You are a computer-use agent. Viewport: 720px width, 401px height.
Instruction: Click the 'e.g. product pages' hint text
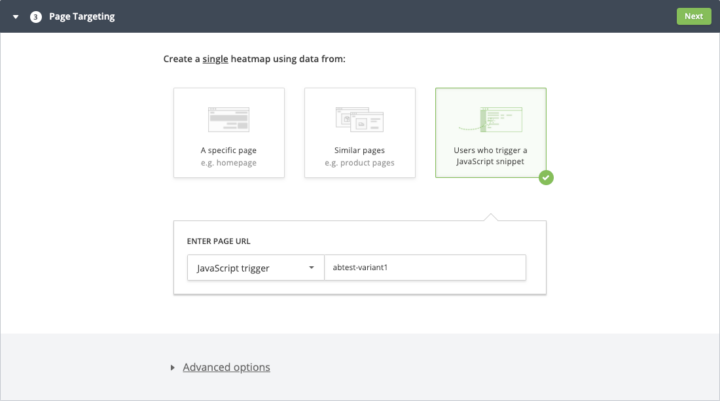[x=360, y=163]
